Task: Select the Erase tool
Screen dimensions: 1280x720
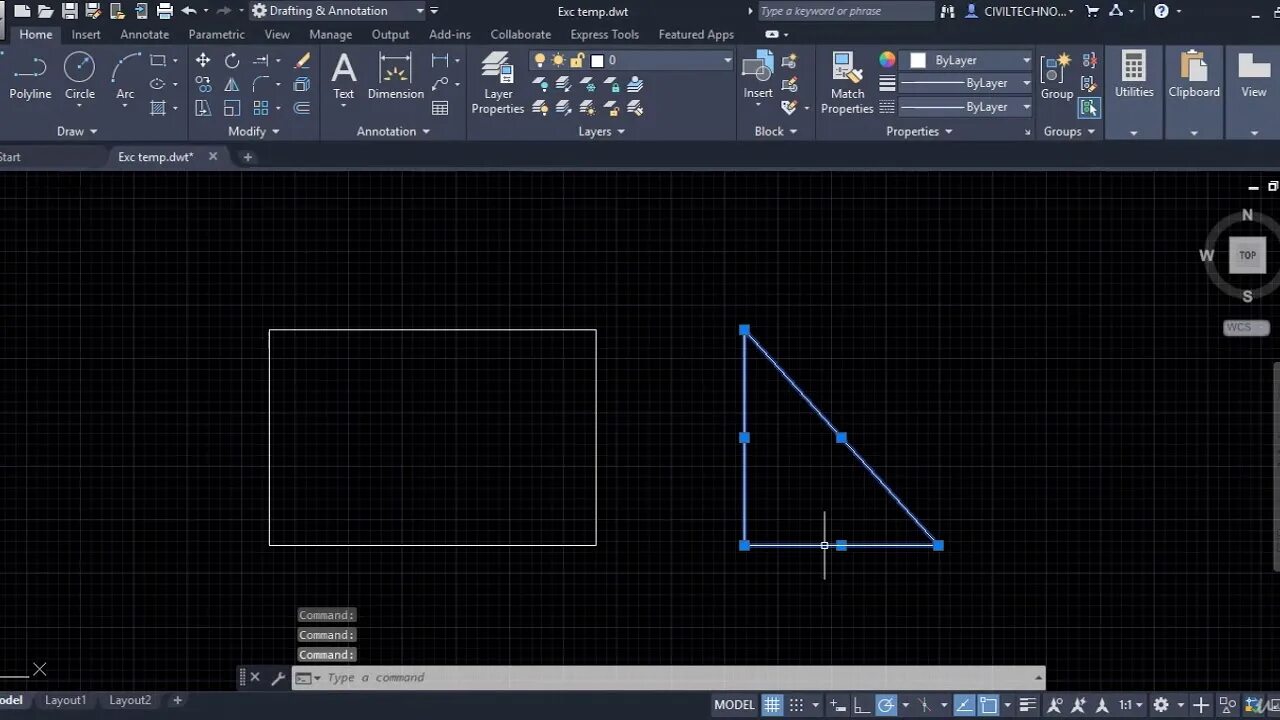Action: point(302,60)
